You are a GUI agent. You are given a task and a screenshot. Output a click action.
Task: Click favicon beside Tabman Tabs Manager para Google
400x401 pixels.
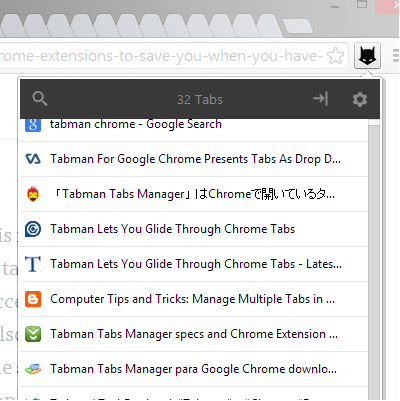coord(33,369)
